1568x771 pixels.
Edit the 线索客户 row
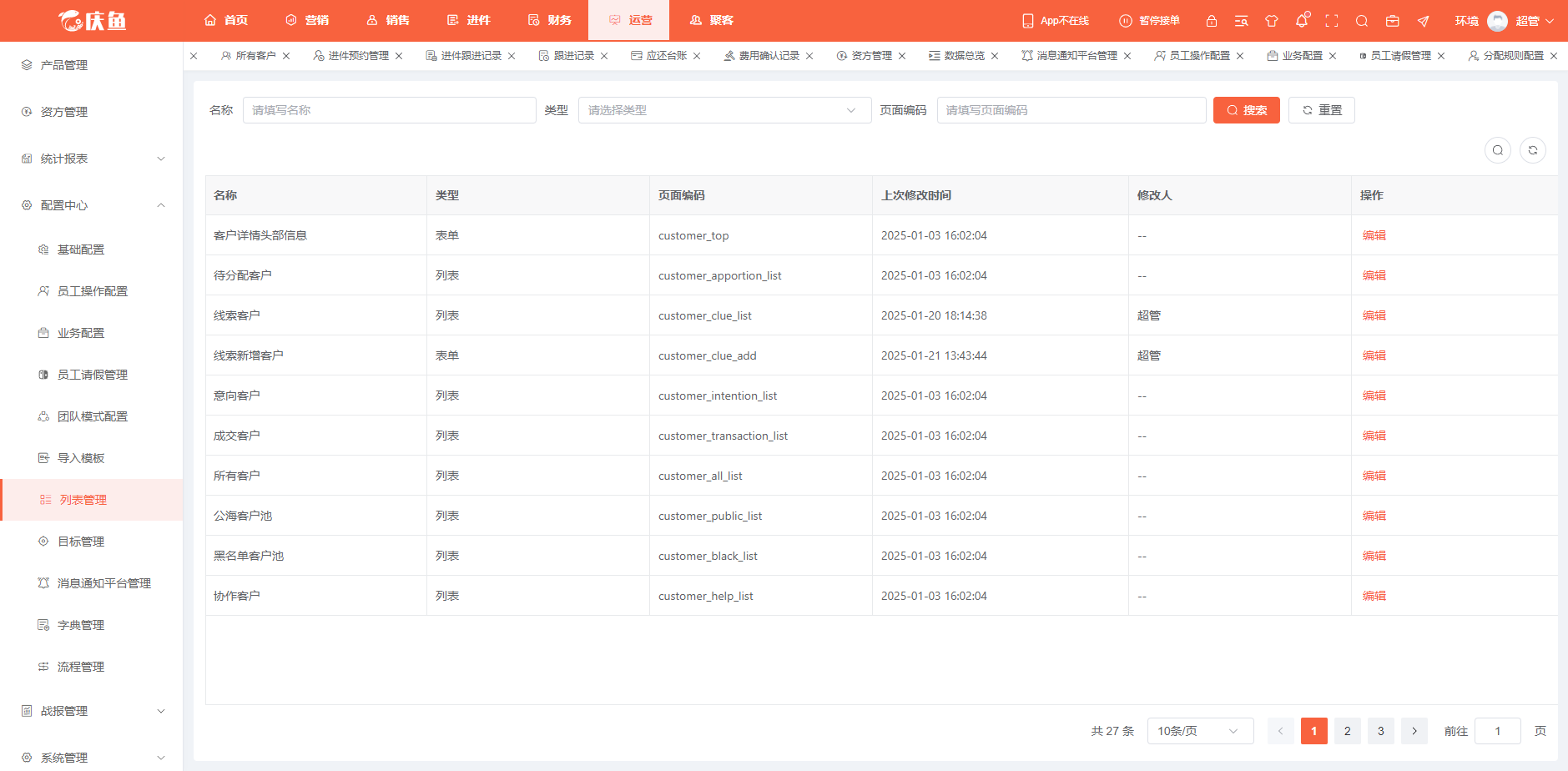1374,315
